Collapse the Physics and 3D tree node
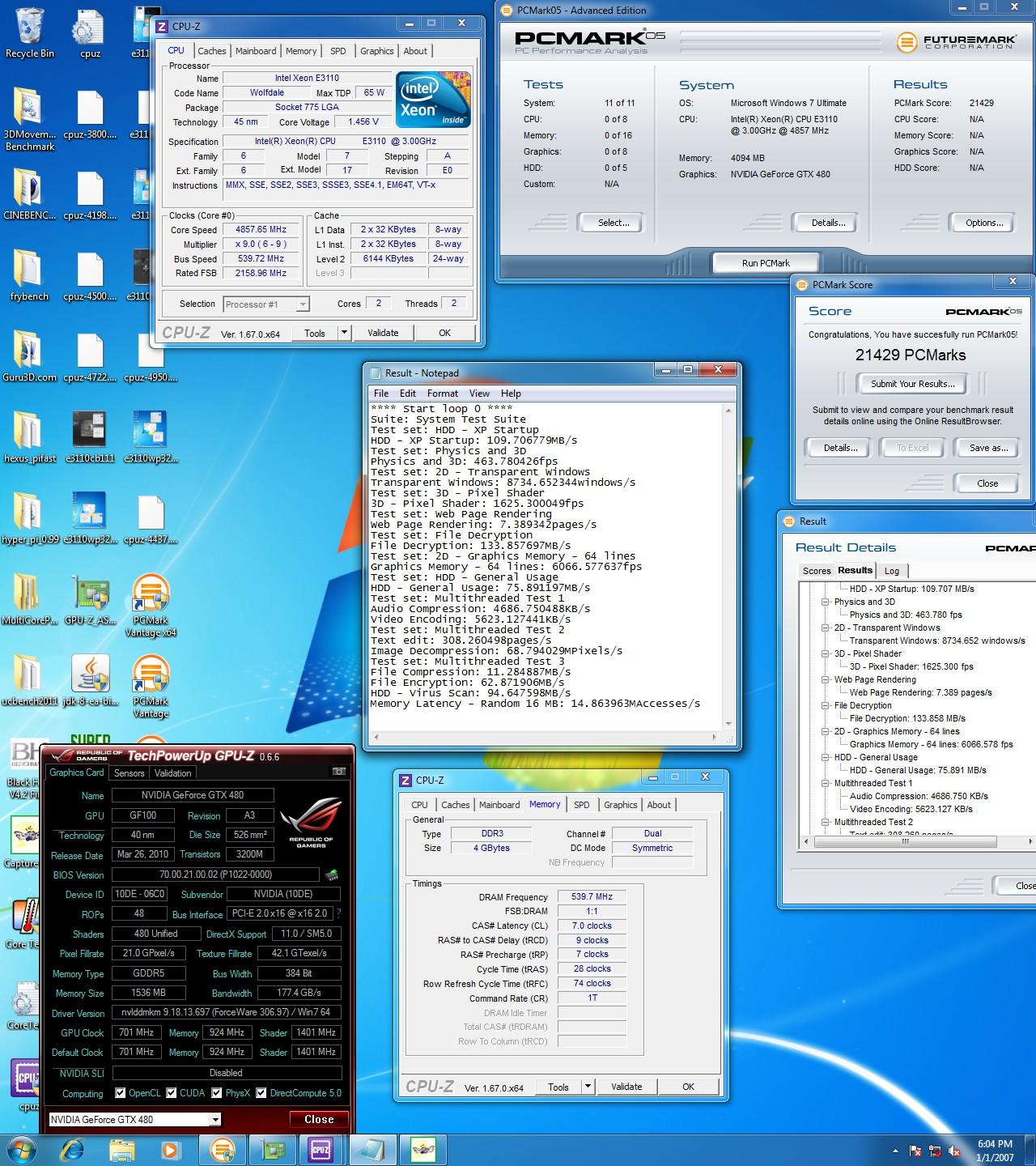The height and width of the screenshot is (1166, 1036). click(x=825, y=602)
